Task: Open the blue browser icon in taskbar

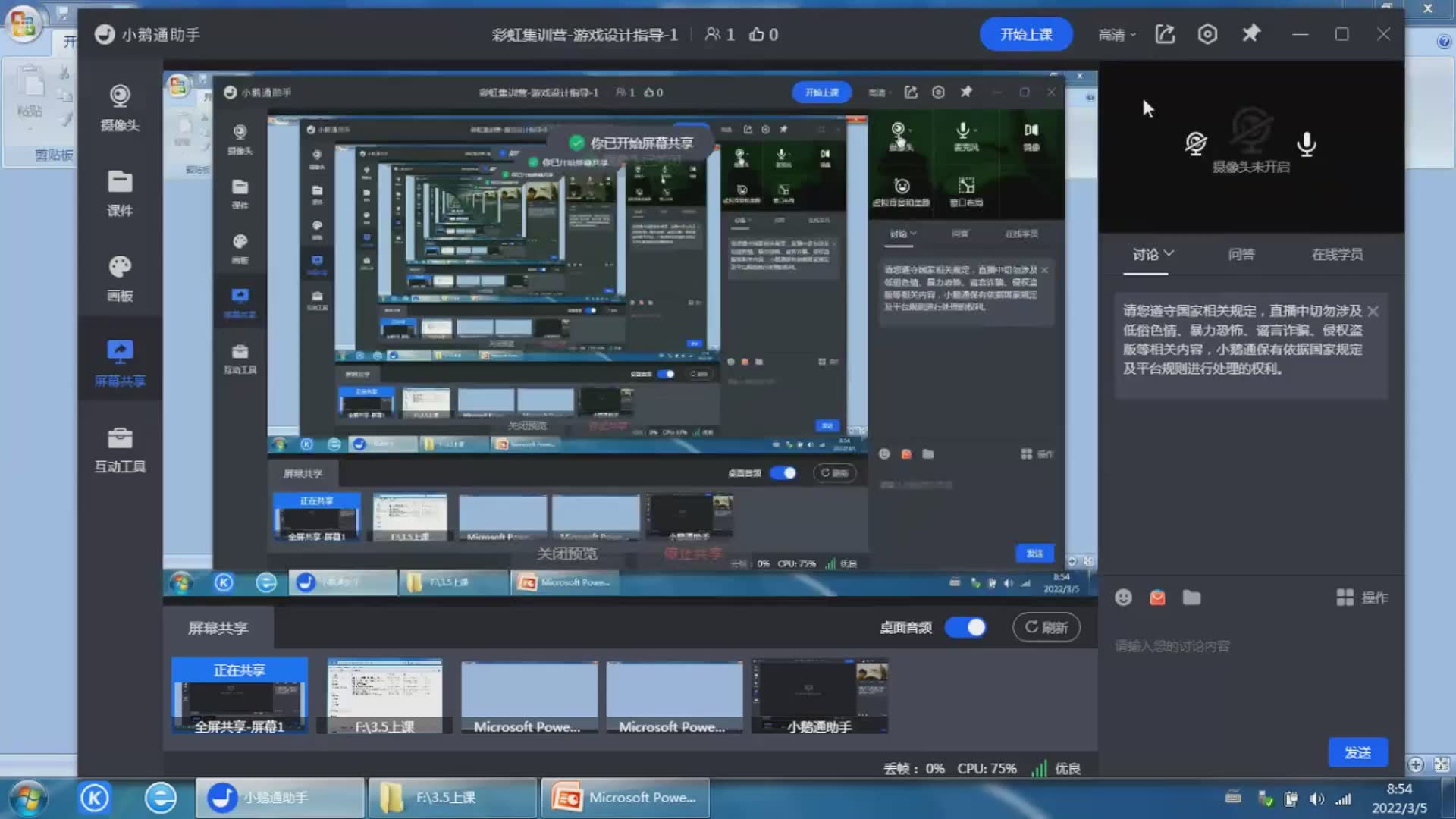Action: pos(161,798)
